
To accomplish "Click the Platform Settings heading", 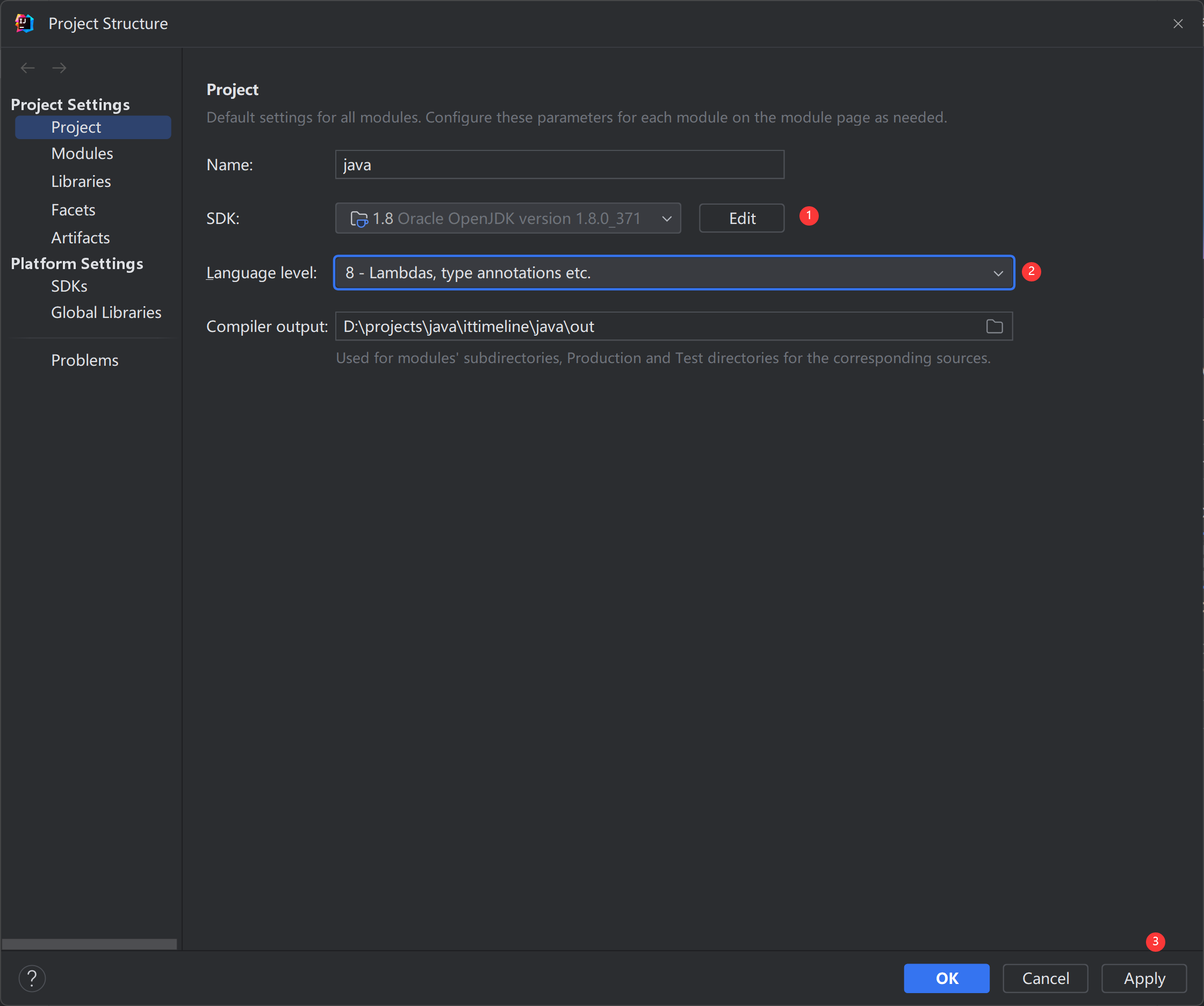I will [x=77, y=264].
